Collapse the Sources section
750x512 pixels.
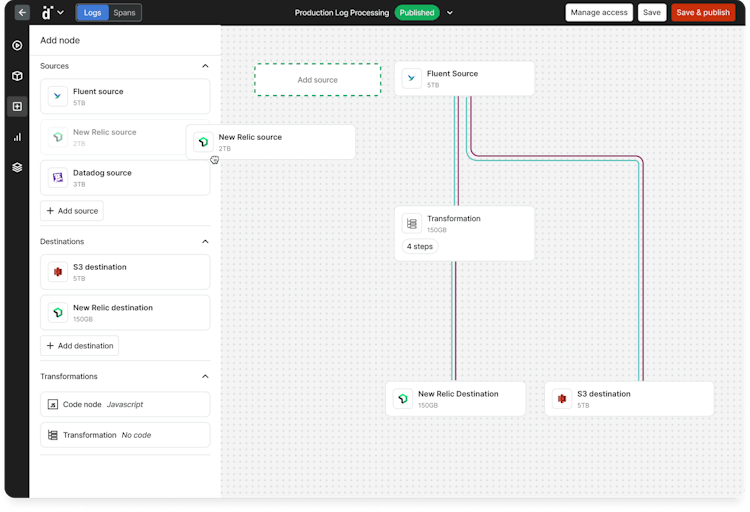click(205, 66)
